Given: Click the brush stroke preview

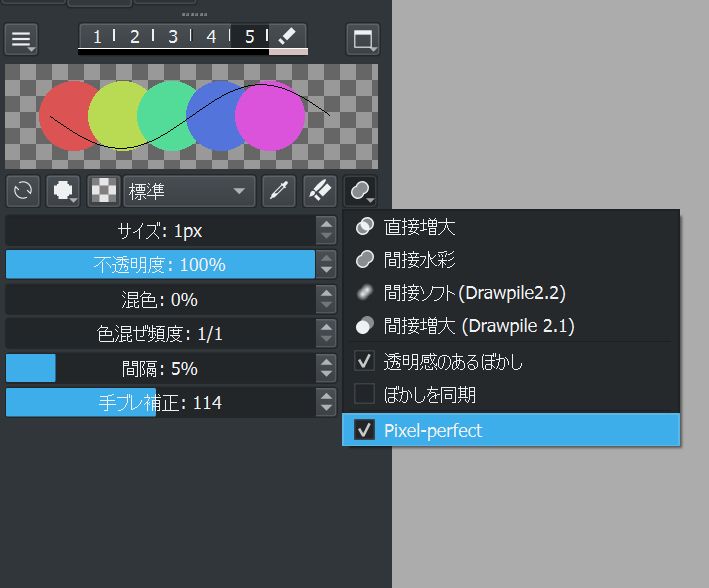Looking at the screenshot, I should 191,116.
